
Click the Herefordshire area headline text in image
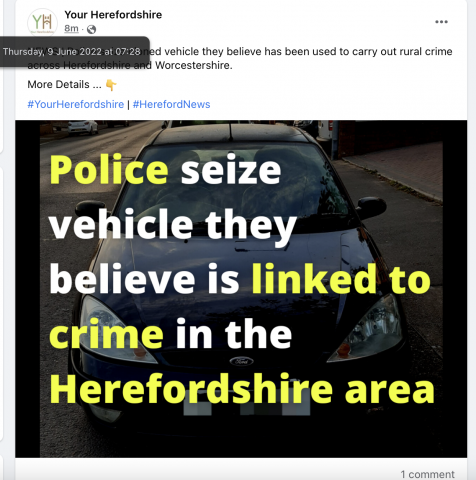tap(242, 388)
